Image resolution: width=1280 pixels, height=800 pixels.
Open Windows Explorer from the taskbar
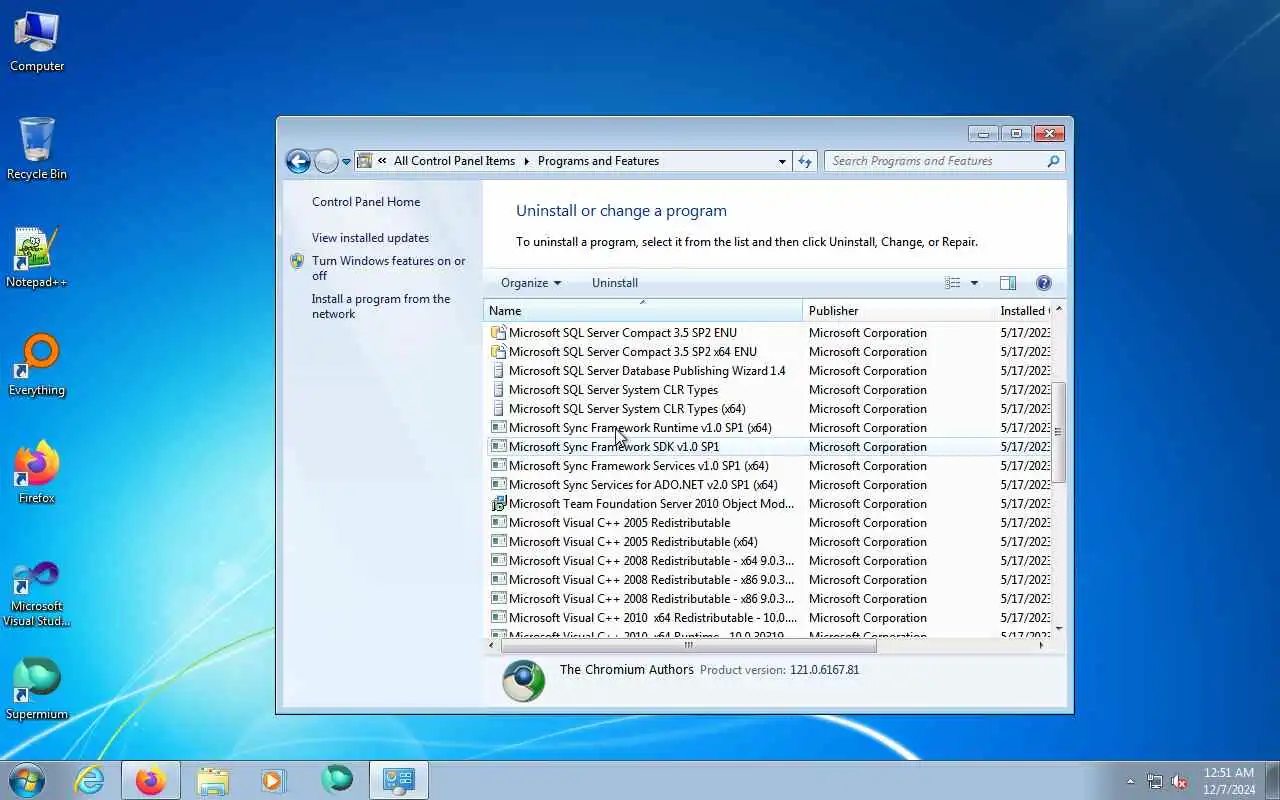(213, 780)
